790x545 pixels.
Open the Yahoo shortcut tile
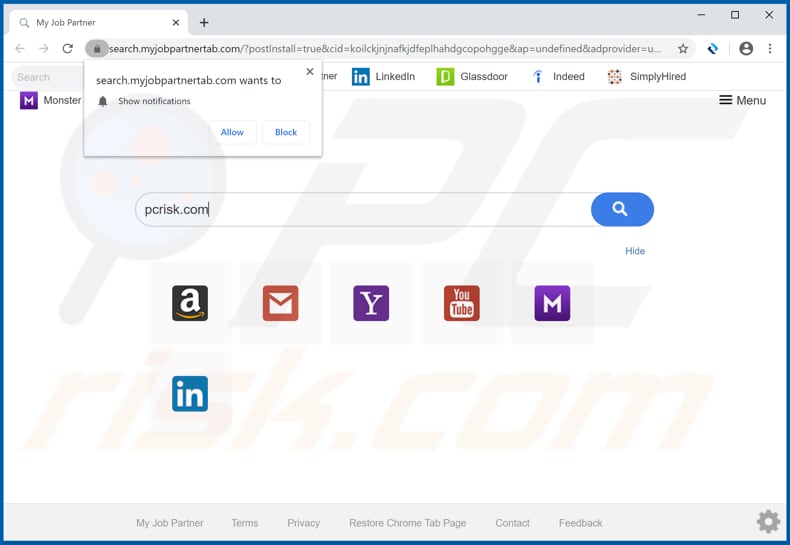(371, 303)
